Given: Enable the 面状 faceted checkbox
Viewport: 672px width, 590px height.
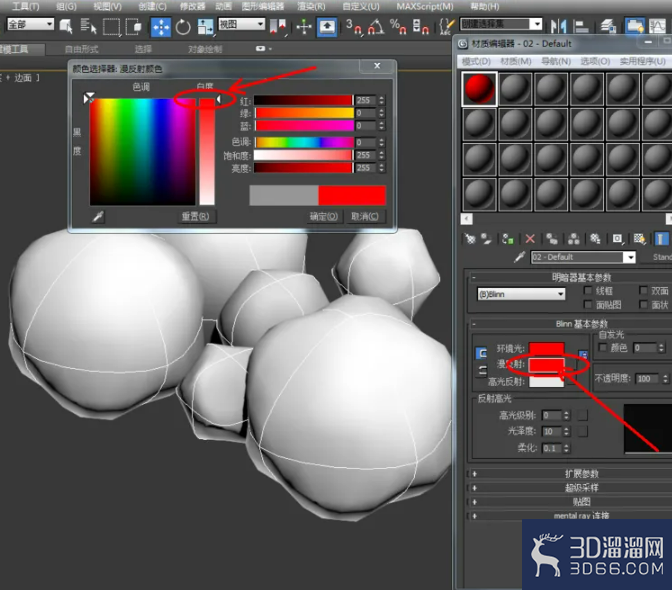Looking at the screenshot, I should pos(643,304).
